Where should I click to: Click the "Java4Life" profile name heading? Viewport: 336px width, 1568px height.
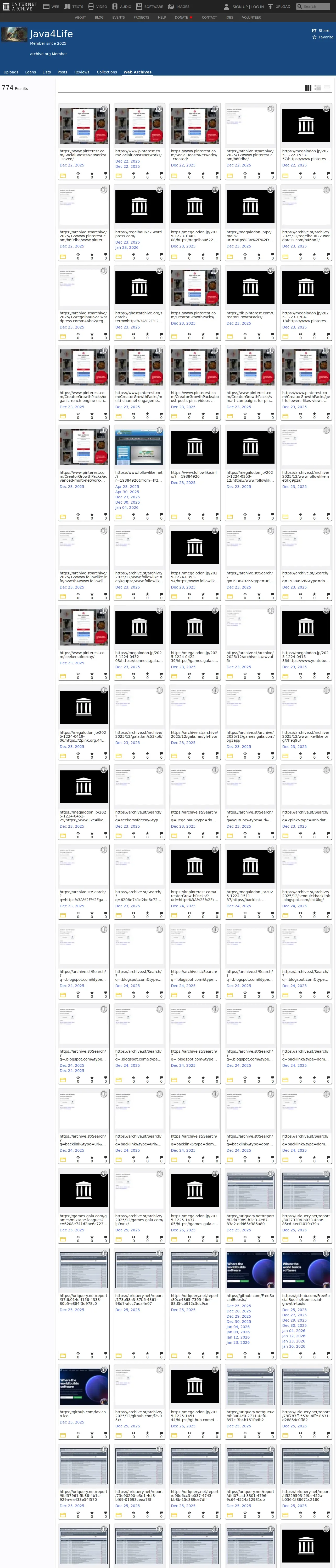tap(51, 34)
